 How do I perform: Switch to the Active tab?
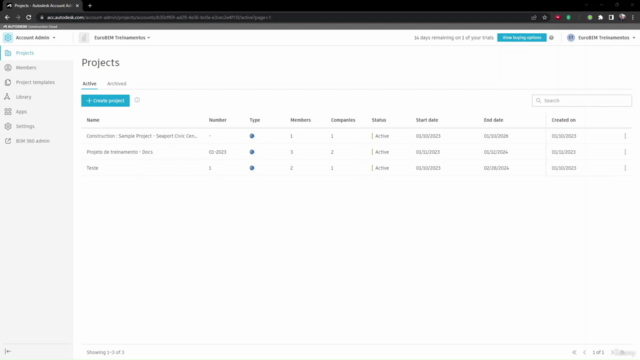click(x=89, y=84)
